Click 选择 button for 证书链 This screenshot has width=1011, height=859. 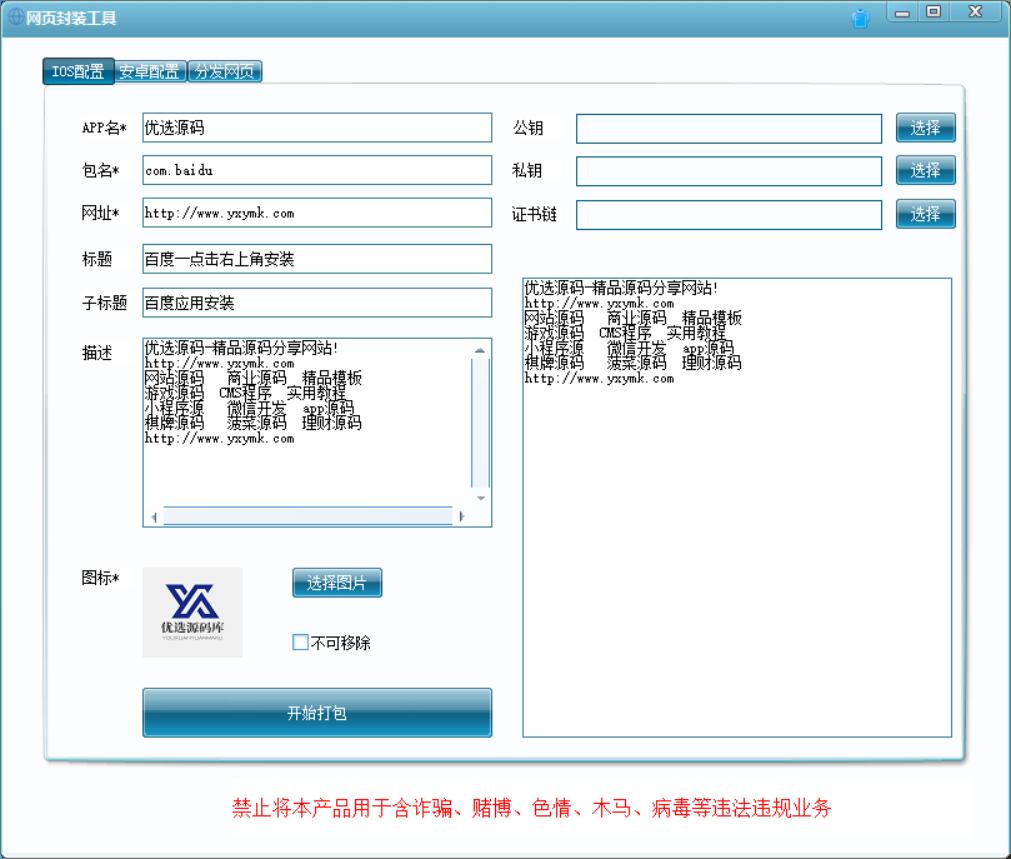point(925,213)
